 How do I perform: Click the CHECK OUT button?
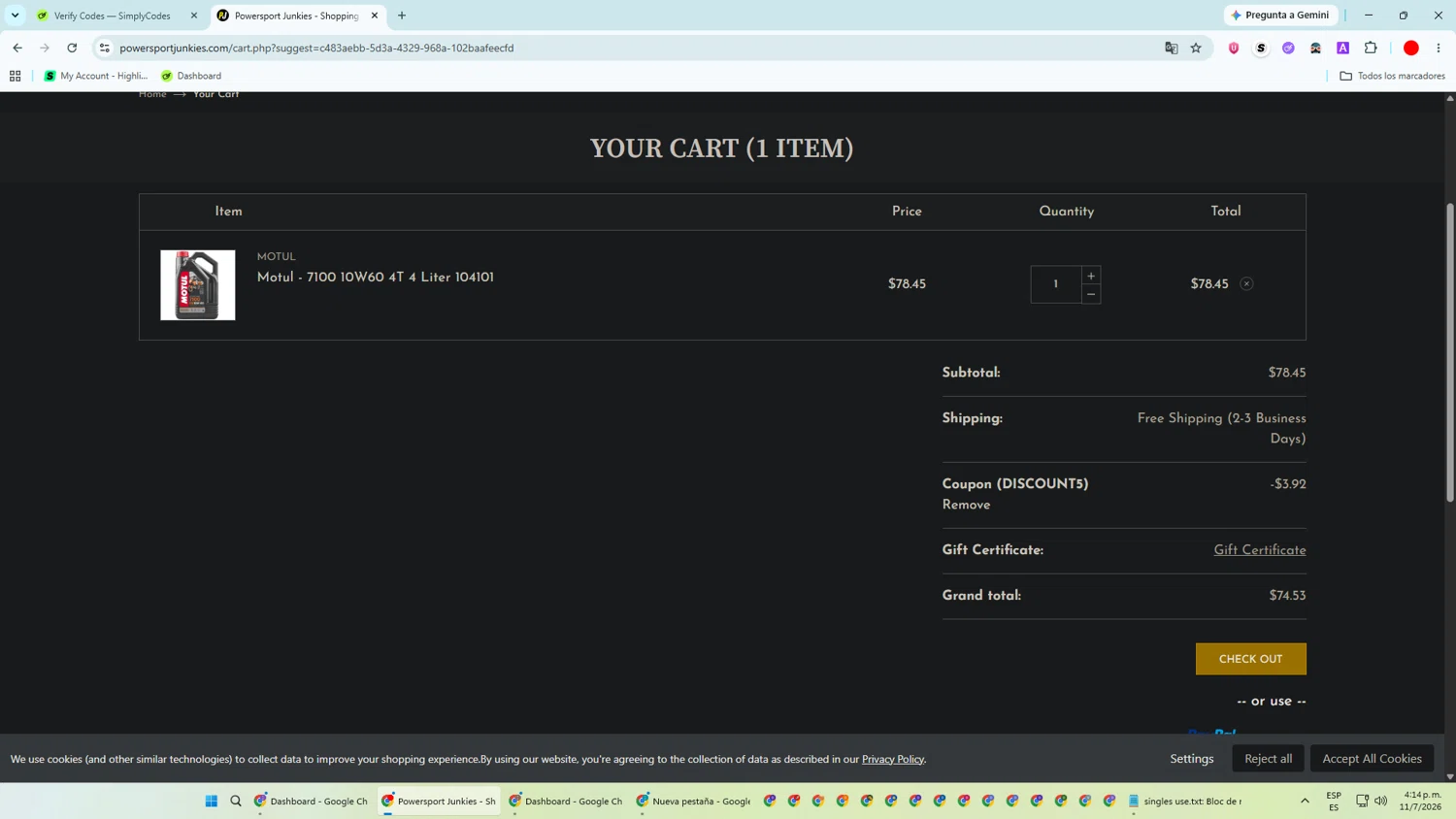click(x=1251, y=659)
